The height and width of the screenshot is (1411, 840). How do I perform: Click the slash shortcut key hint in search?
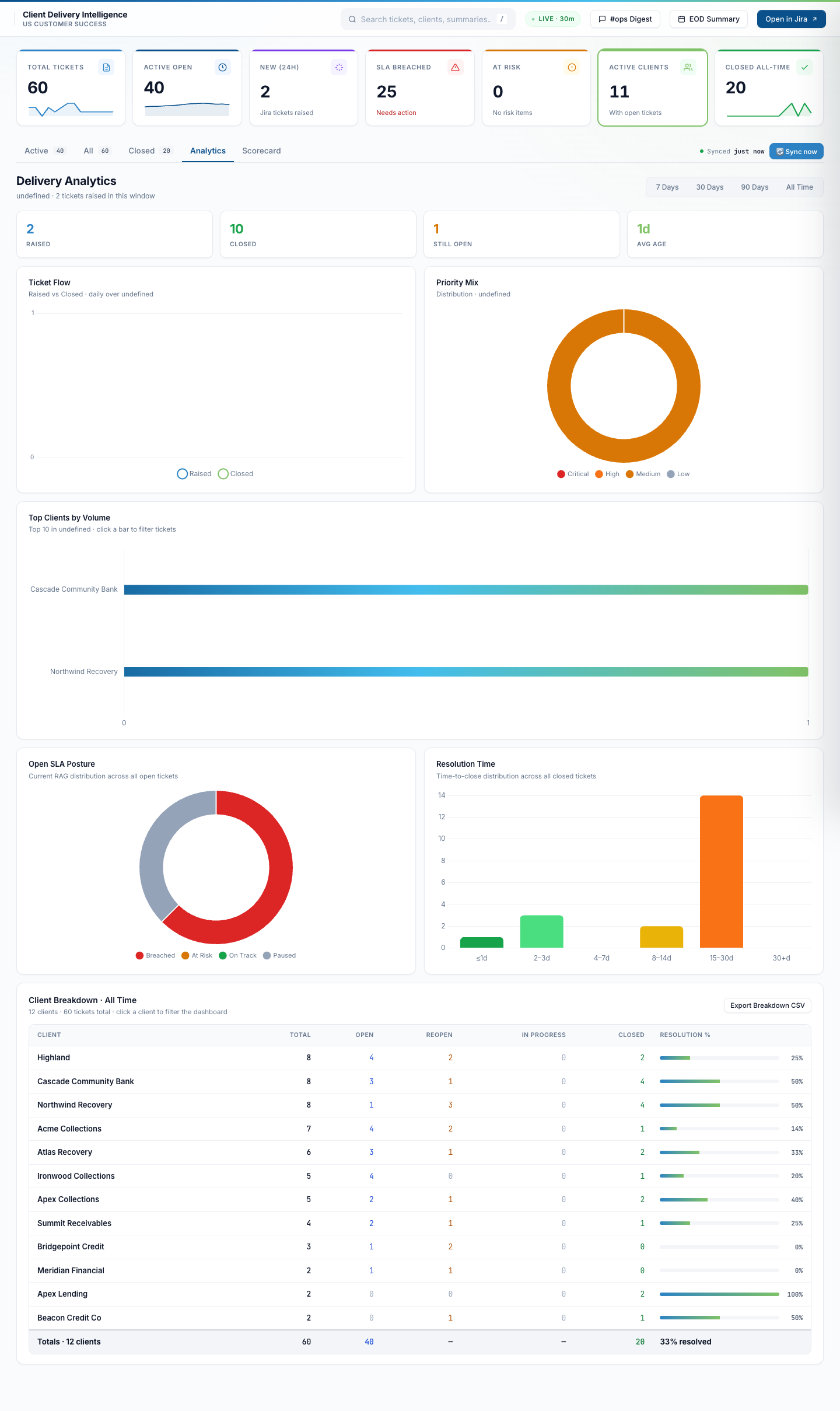click(502, 19)
